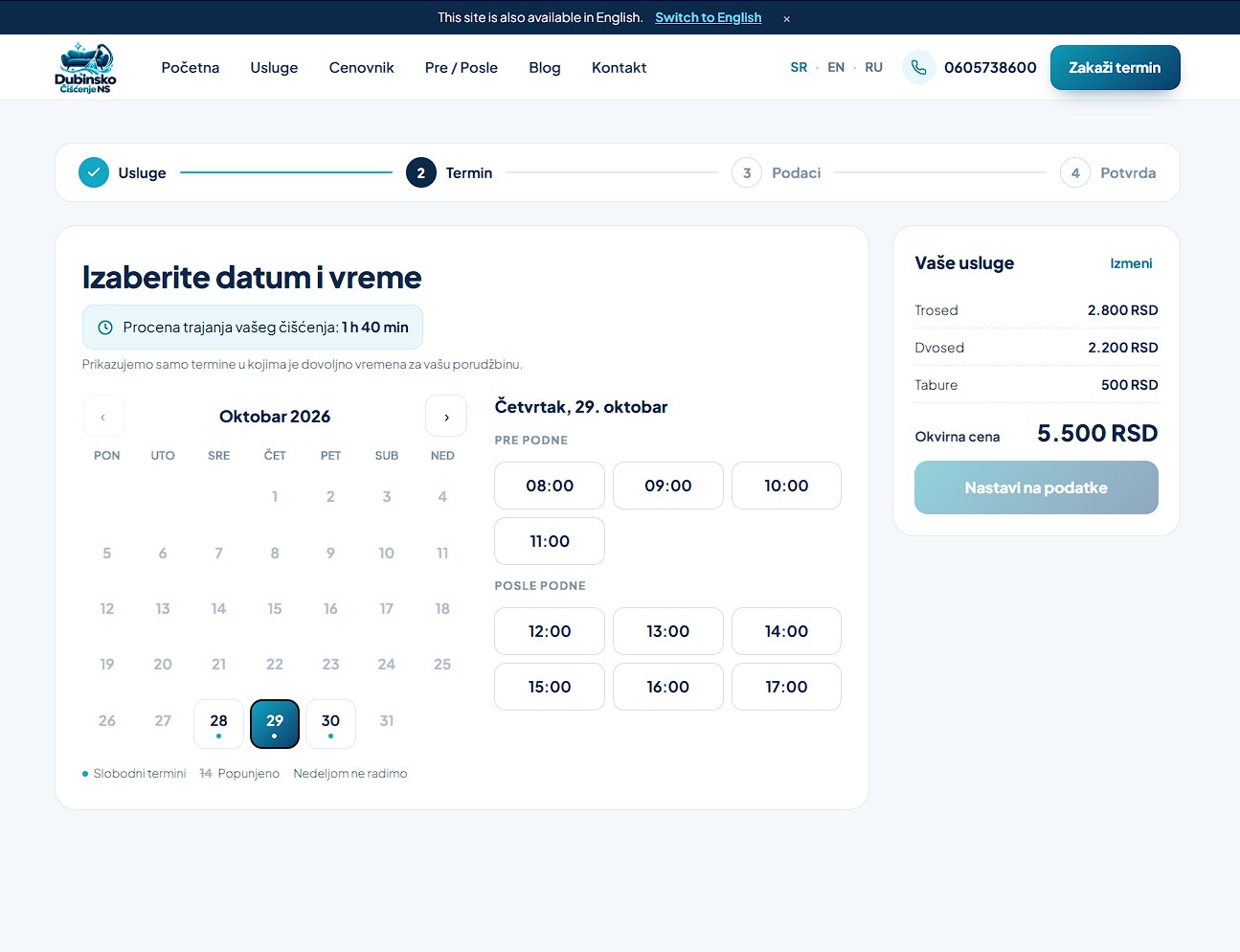Select October 28 in calendar
The width and height of the screenshot is (1240, 952).
[218, 724]
